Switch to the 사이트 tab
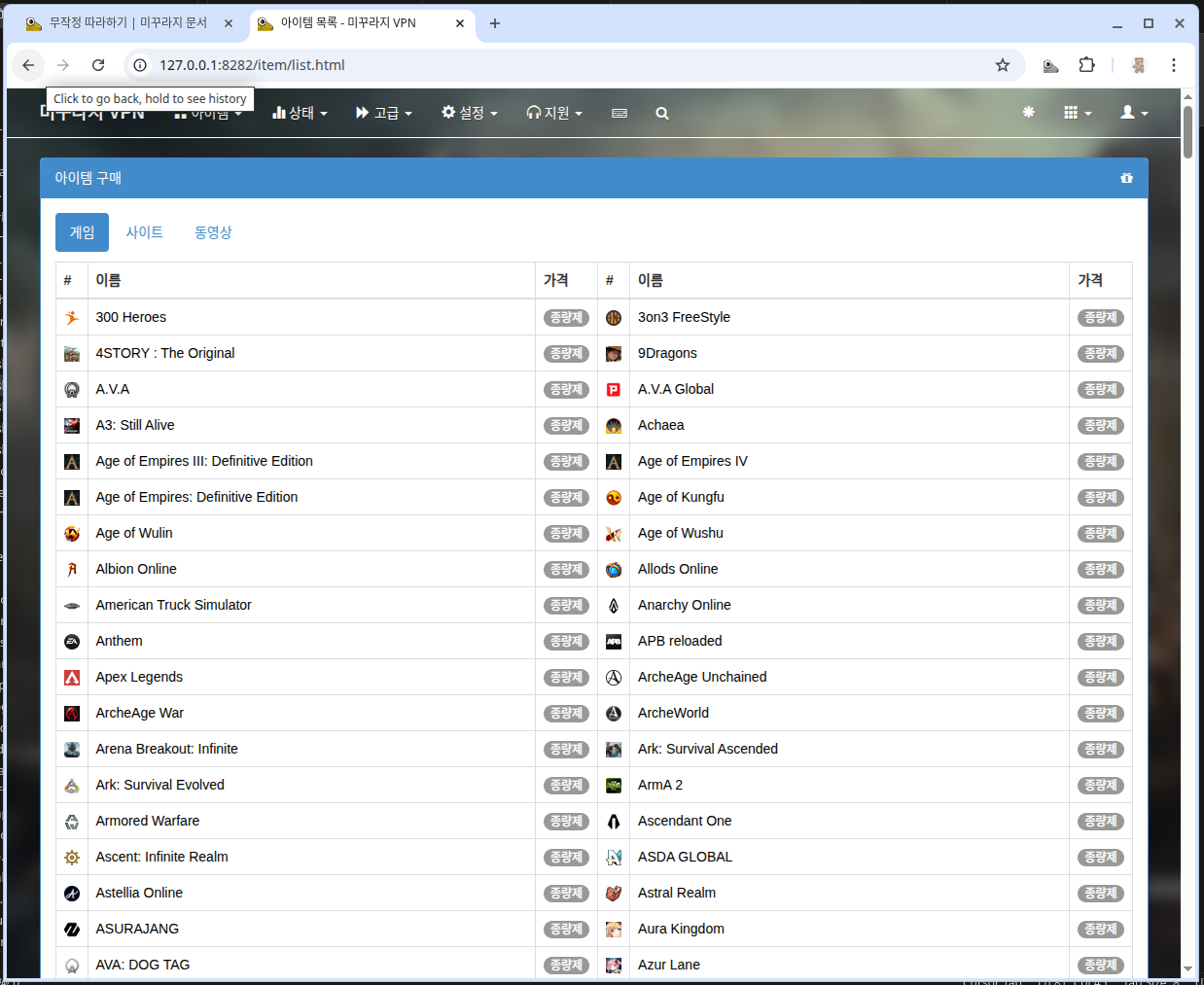The height and width of the screenshot is (985, 1204). pyautogui.click(x=144, y=232)
